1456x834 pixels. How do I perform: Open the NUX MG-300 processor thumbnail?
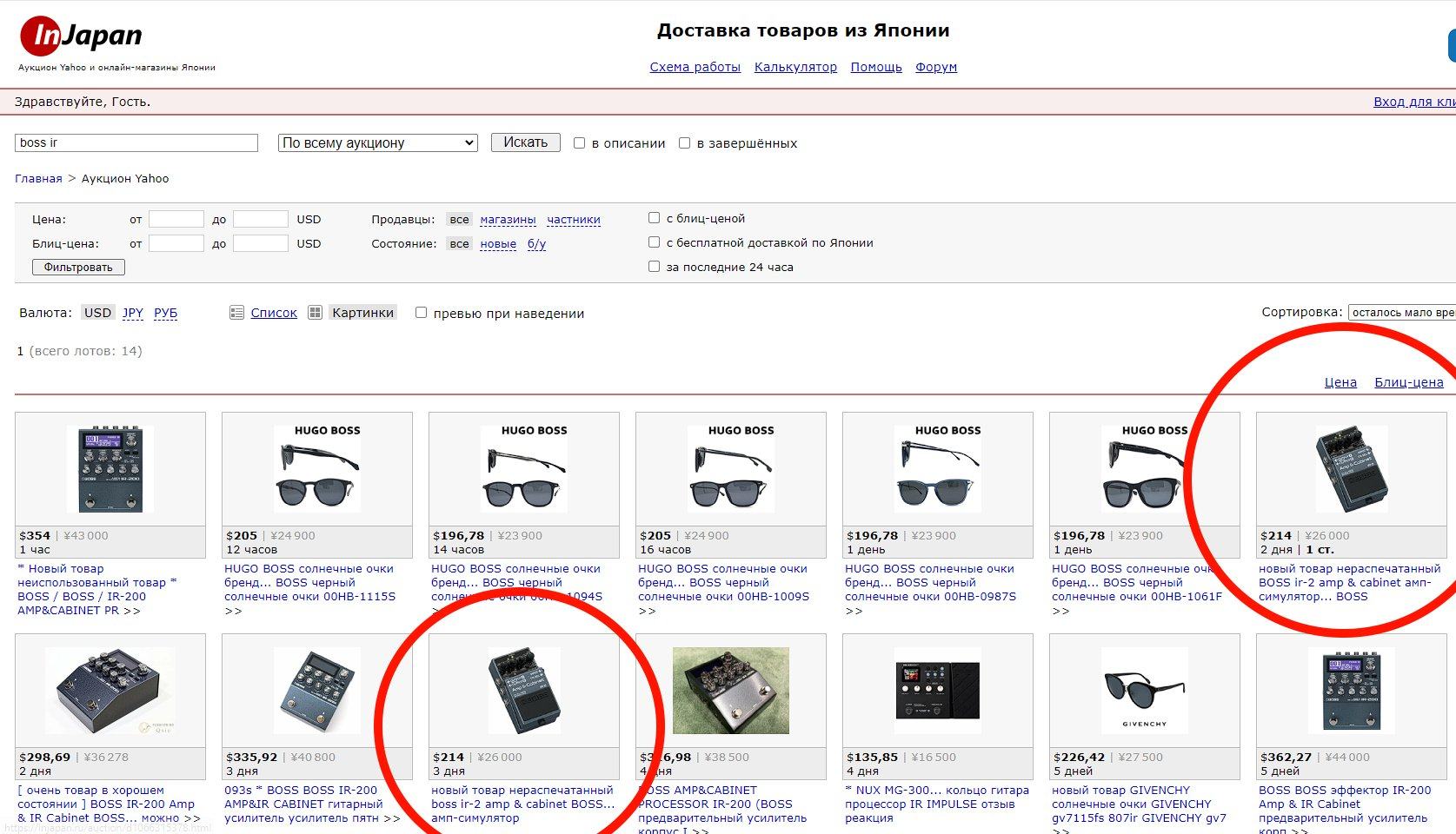938,691
